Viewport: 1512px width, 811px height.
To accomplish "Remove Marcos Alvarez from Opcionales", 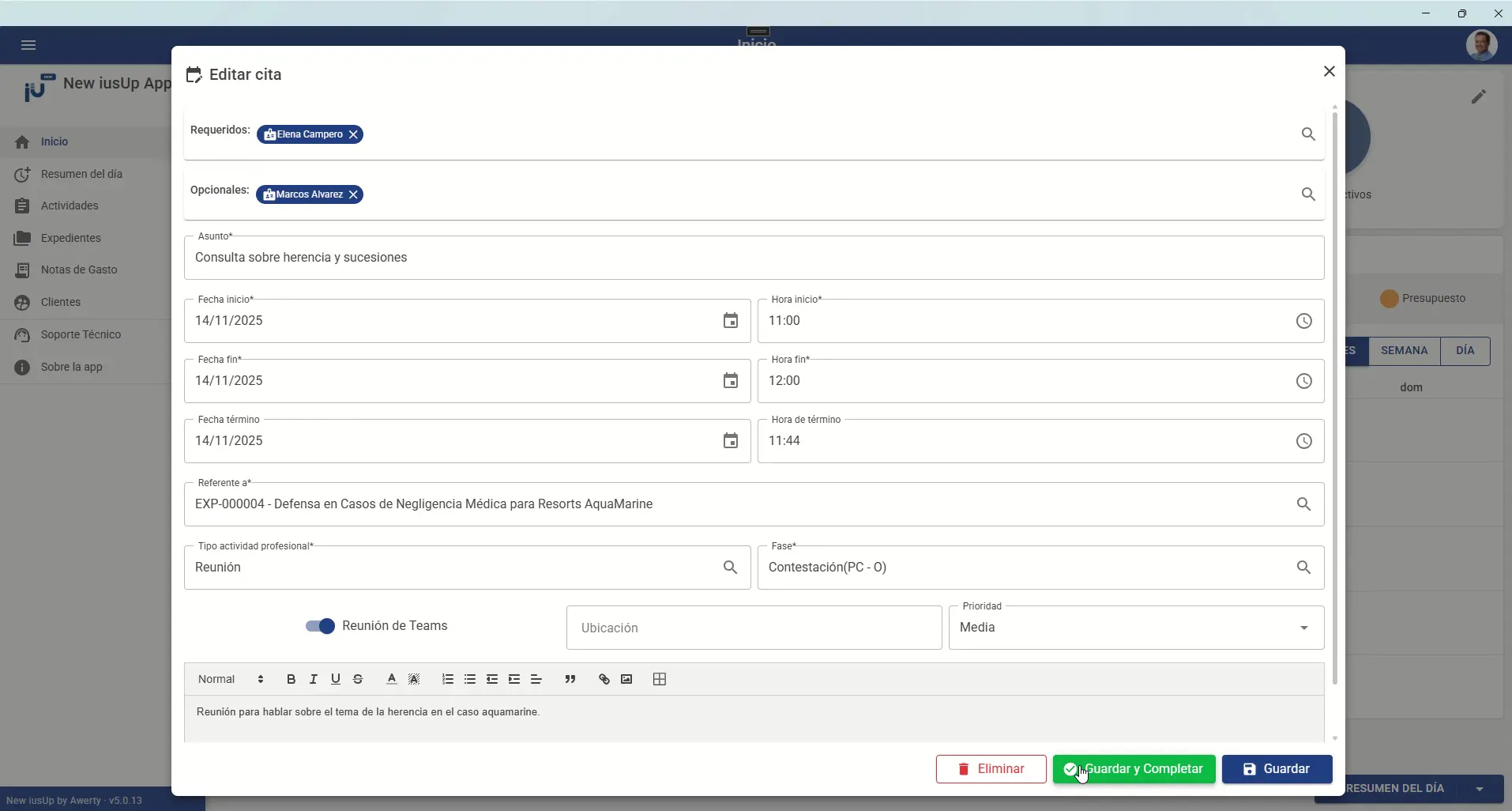I will tap(354, 194).
